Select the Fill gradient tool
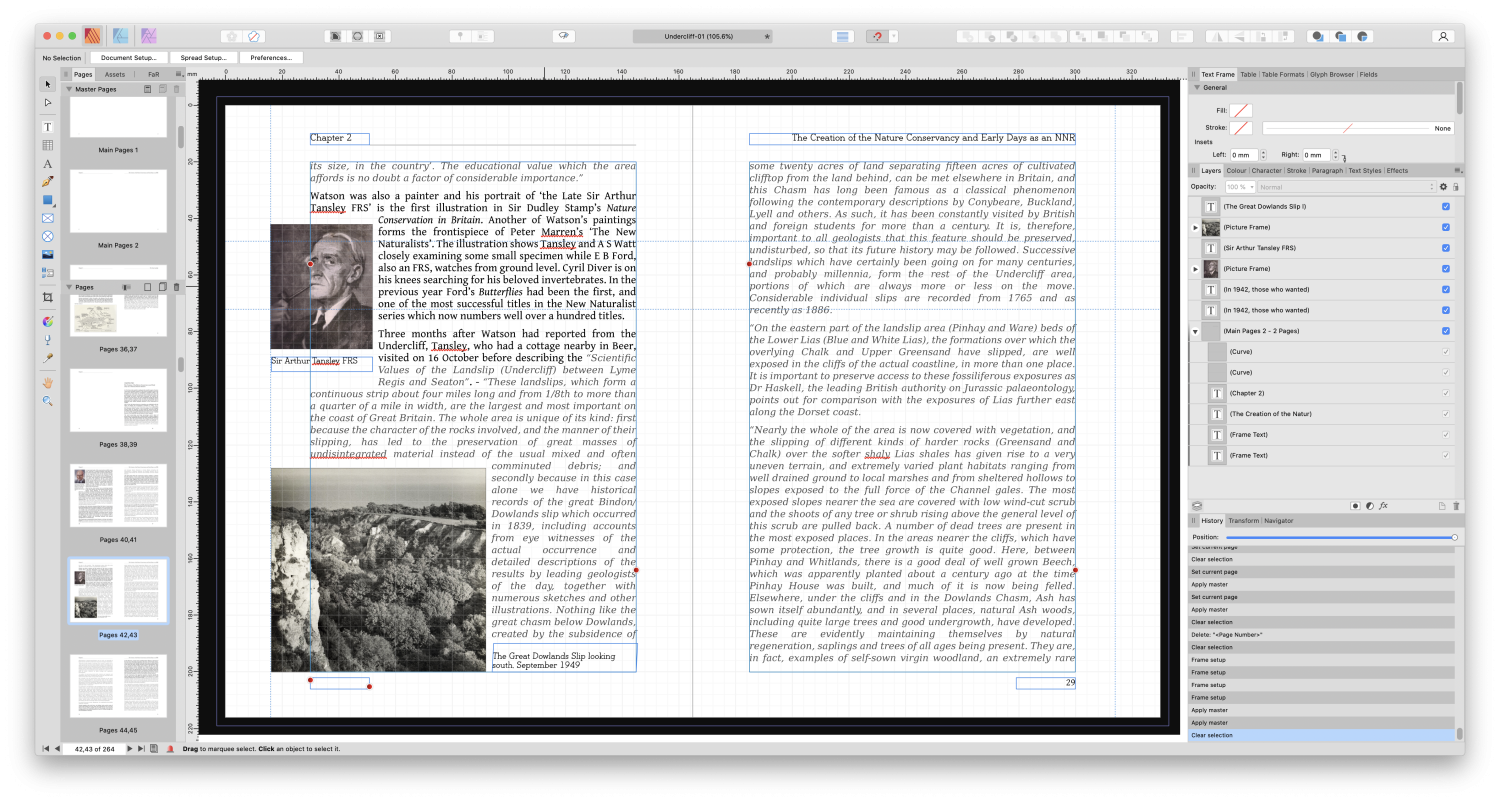This screenshot has height=802, width=1500. click(x=47, y=321)
